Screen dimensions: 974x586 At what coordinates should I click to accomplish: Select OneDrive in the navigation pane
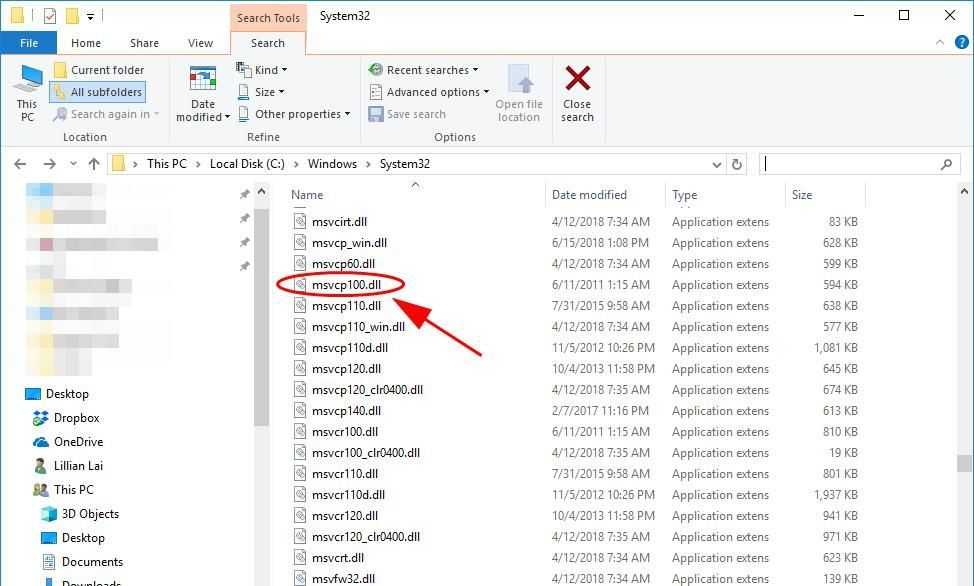78,442
